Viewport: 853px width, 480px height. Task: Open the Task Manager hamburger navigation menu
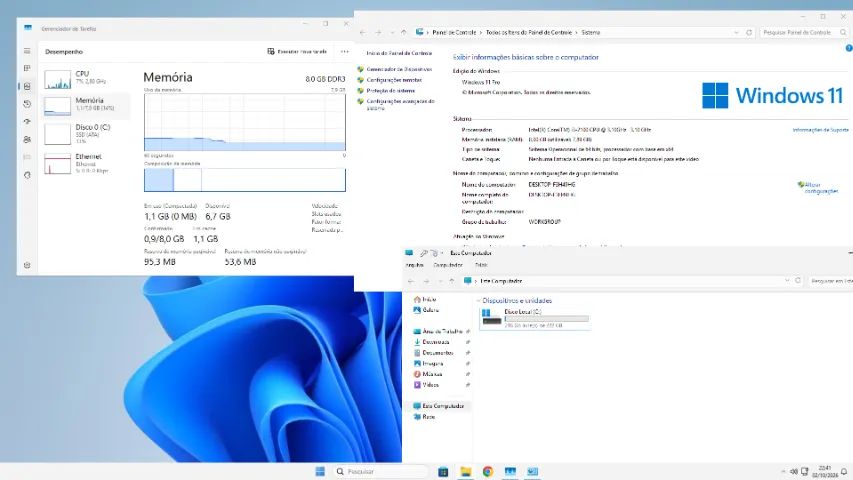27,51
